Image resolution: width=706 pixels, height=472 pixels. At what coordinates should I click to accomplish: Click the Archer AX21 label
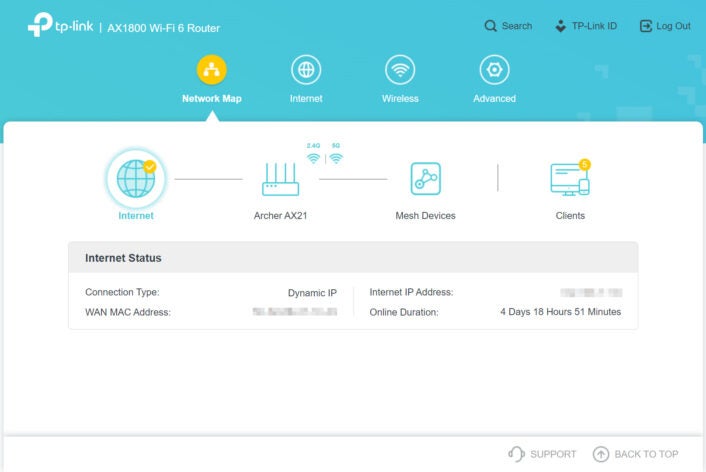[281, 216]
